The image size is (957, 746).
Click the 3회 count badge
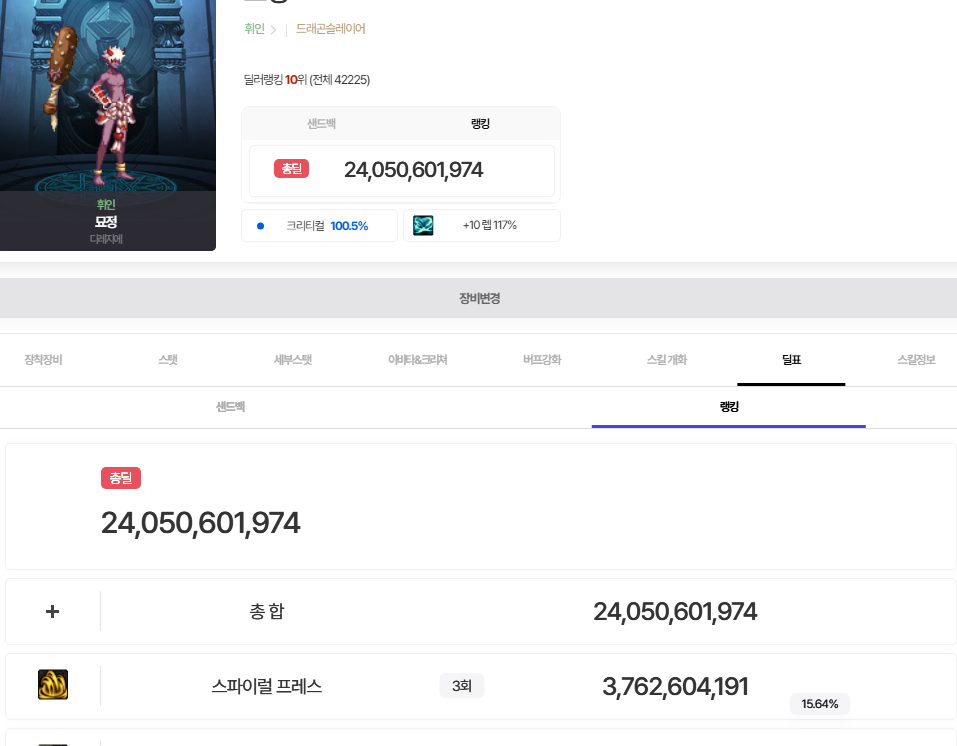[x=461, y=686]
